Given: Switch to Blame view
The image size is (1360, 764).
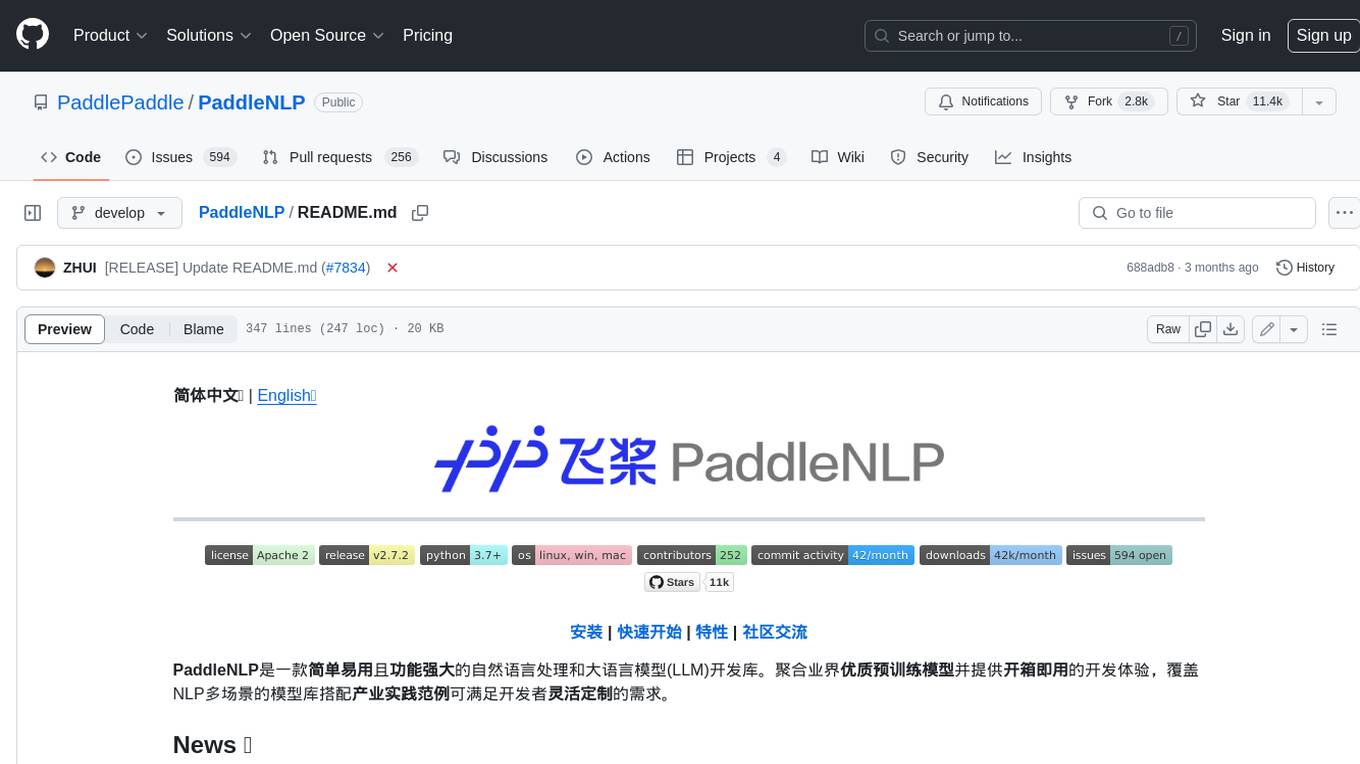Looking at the screenshot, I should coord(203,329).
